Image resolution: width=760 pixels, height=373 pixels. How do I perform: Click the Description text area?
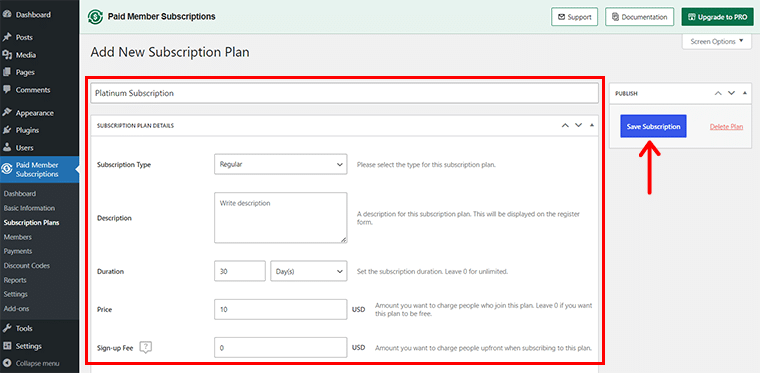(x=281, y=218)
